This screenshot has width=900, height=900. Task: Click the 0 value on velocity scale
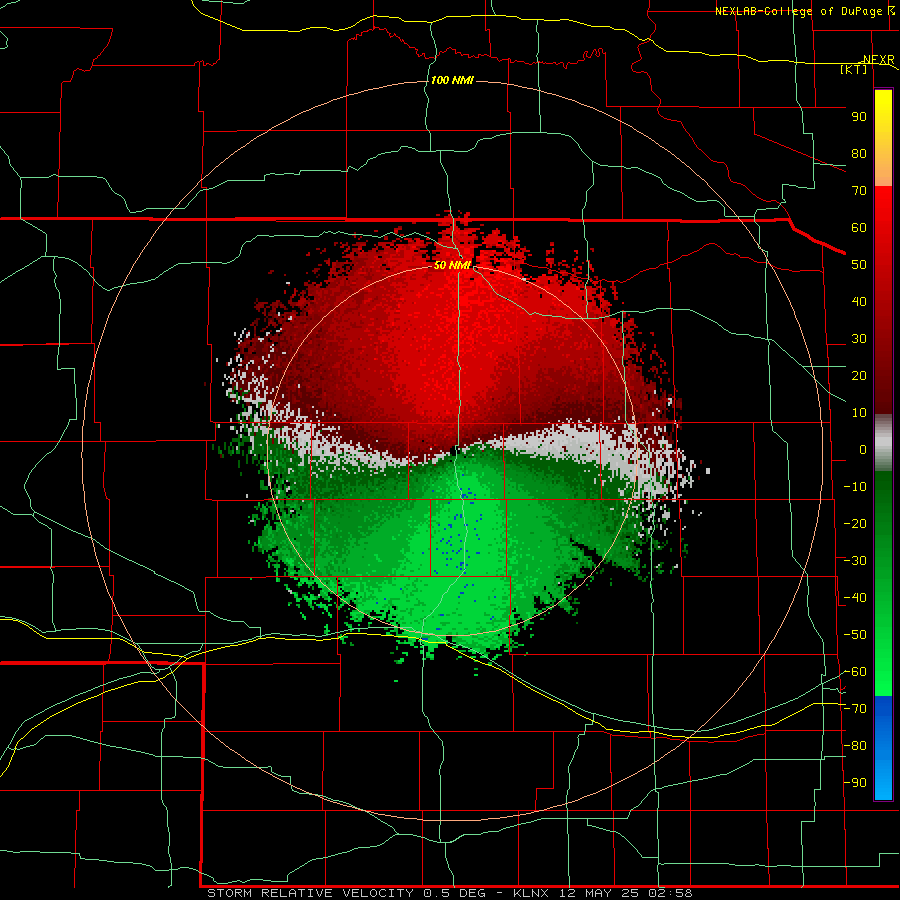[863, 449]
